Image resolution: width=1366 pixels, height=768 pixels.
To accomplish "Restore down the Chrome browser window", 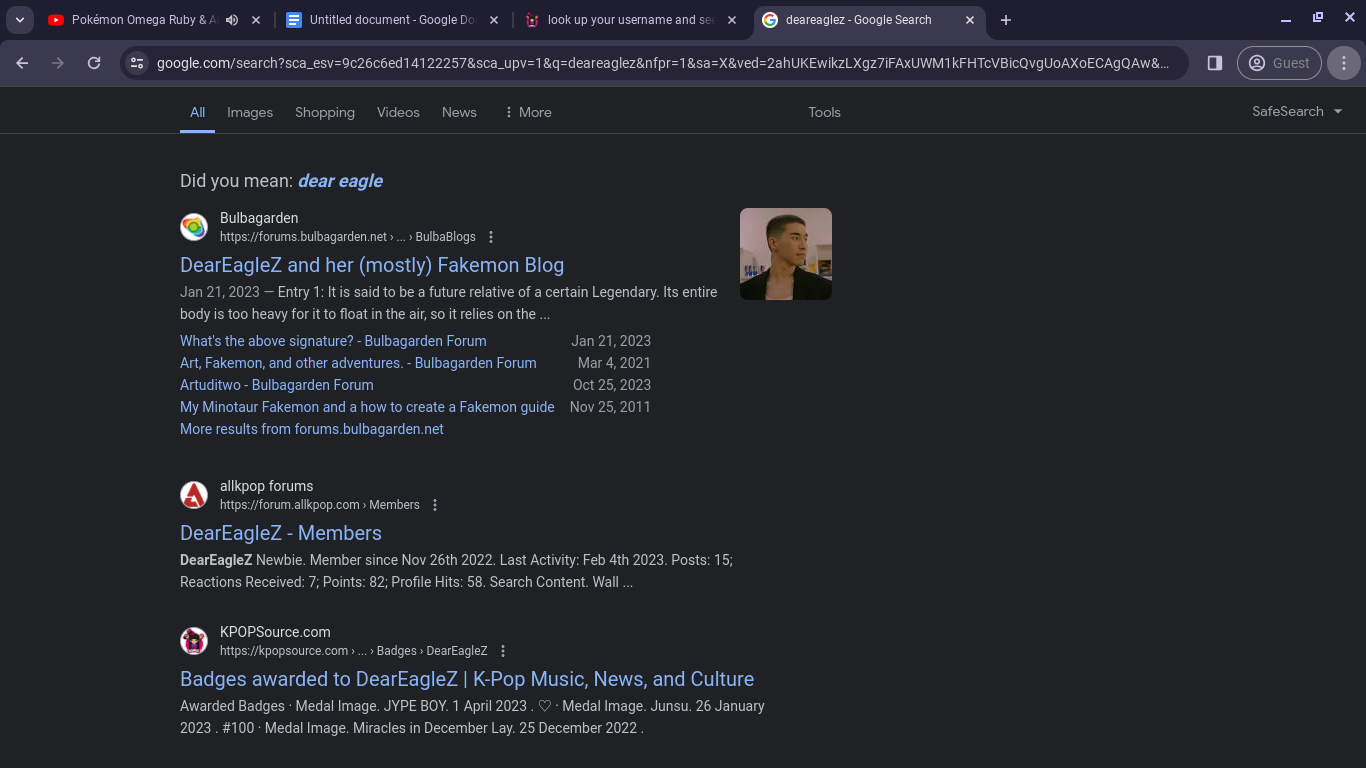I will coord(1318,18).
